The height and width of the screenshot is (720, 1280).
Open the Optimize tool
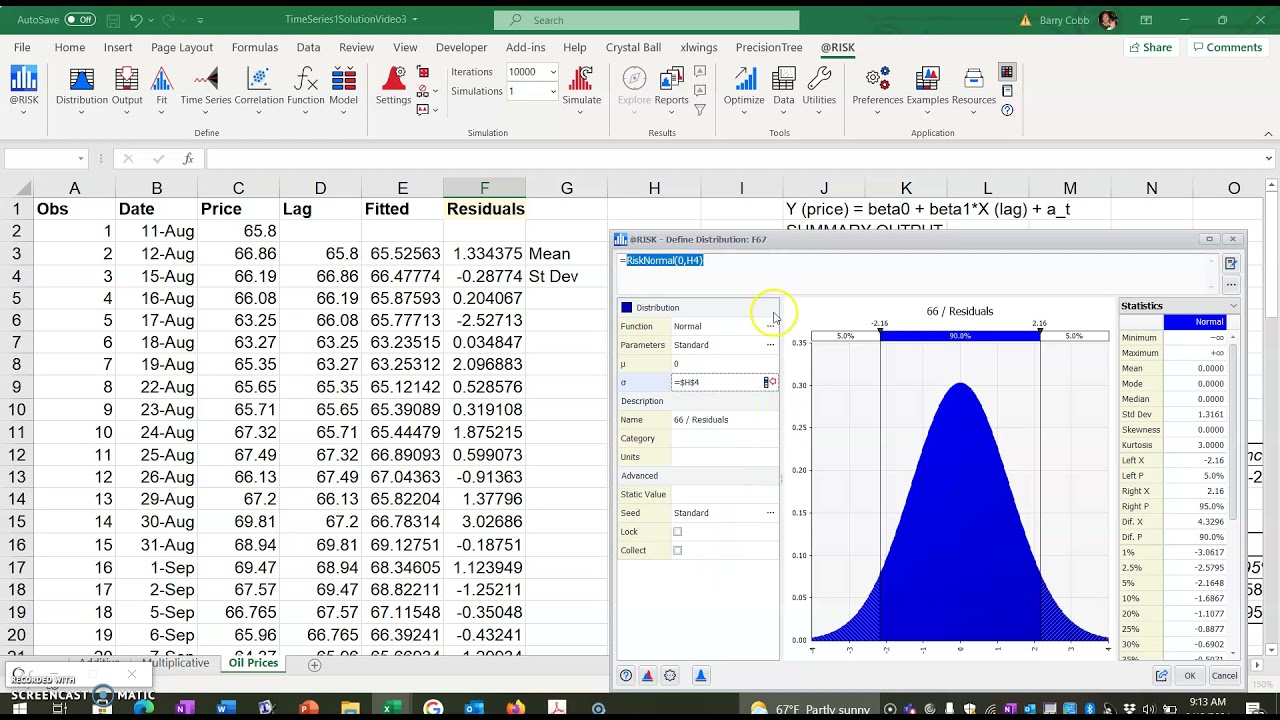744,87
